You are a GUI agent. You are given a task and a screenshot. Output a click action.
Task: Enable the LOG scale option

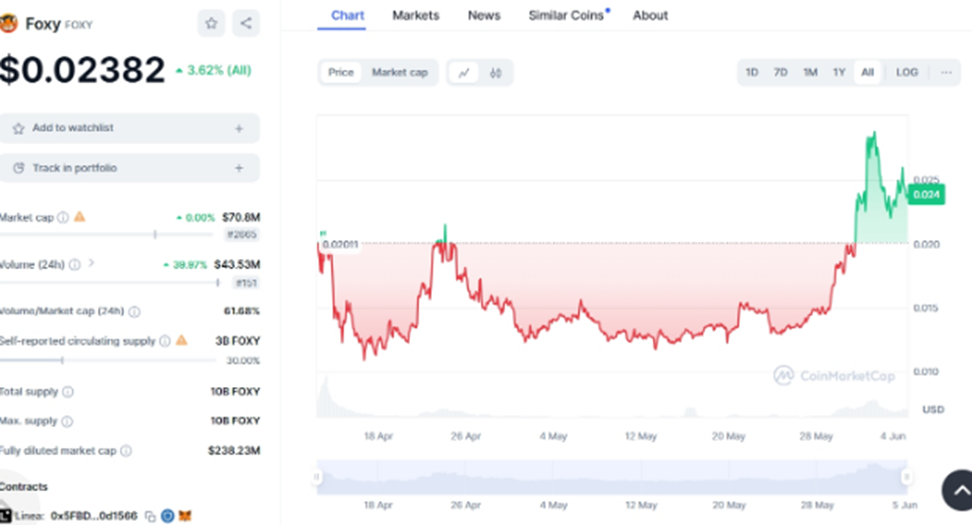(x=906, y=73)
